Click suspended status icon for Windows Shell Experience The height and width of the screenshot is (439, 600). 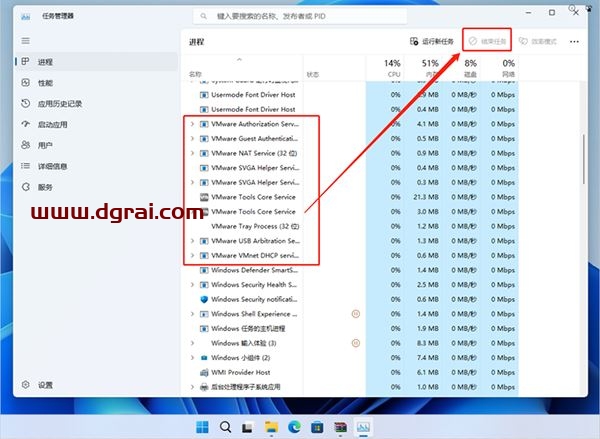coord(355,314)
